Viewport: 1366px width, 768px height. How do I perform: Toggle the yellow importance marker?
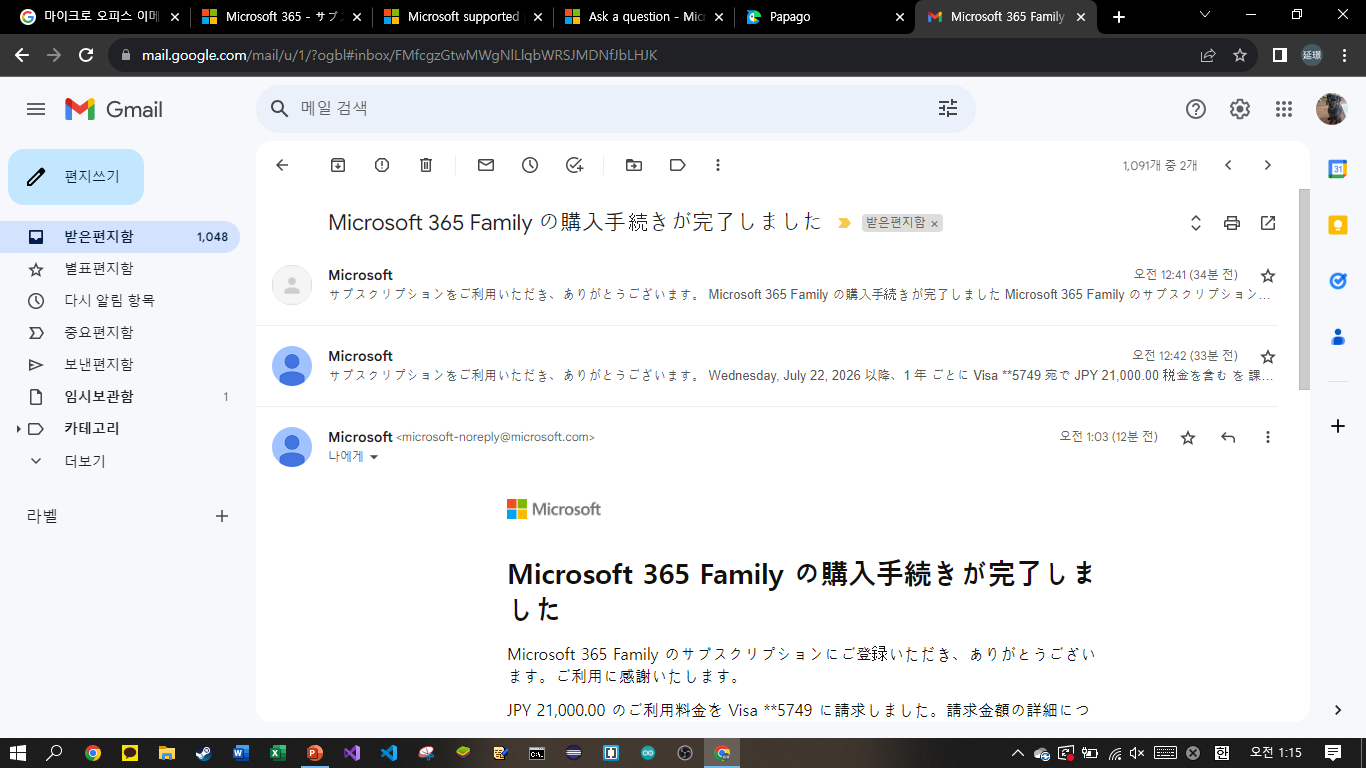(x=844, y=223)
